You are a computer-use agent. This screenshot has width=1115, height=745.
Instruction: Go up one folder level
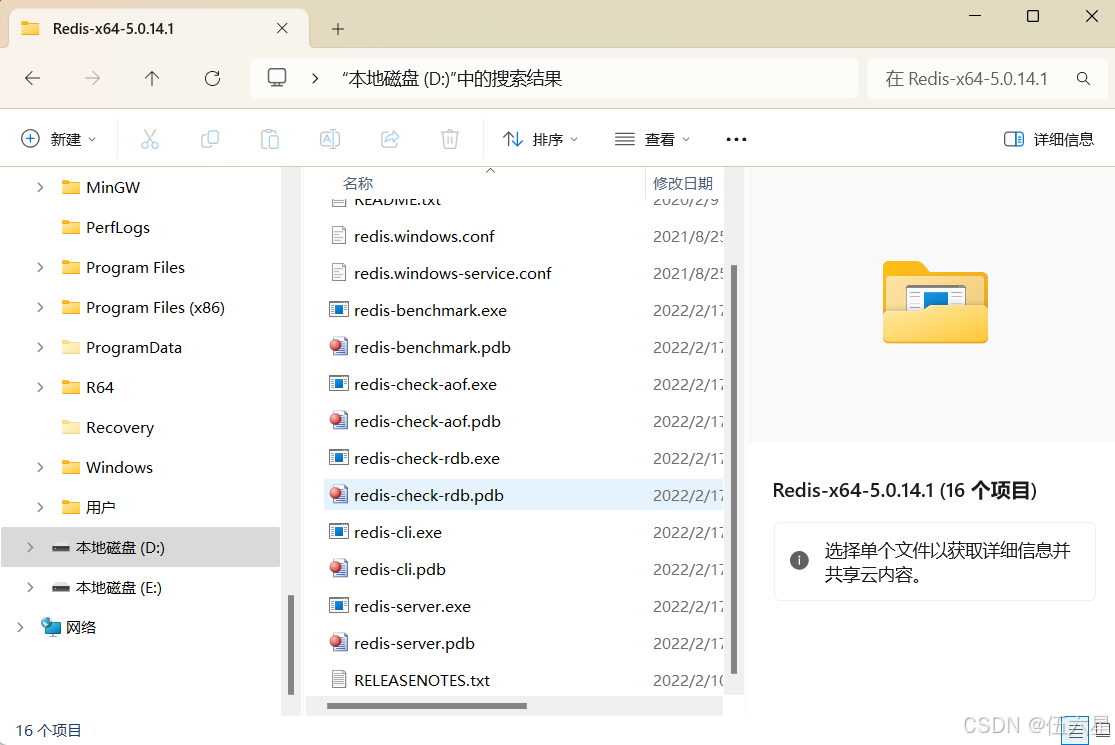pyautogui.click(x=152, y=78)
